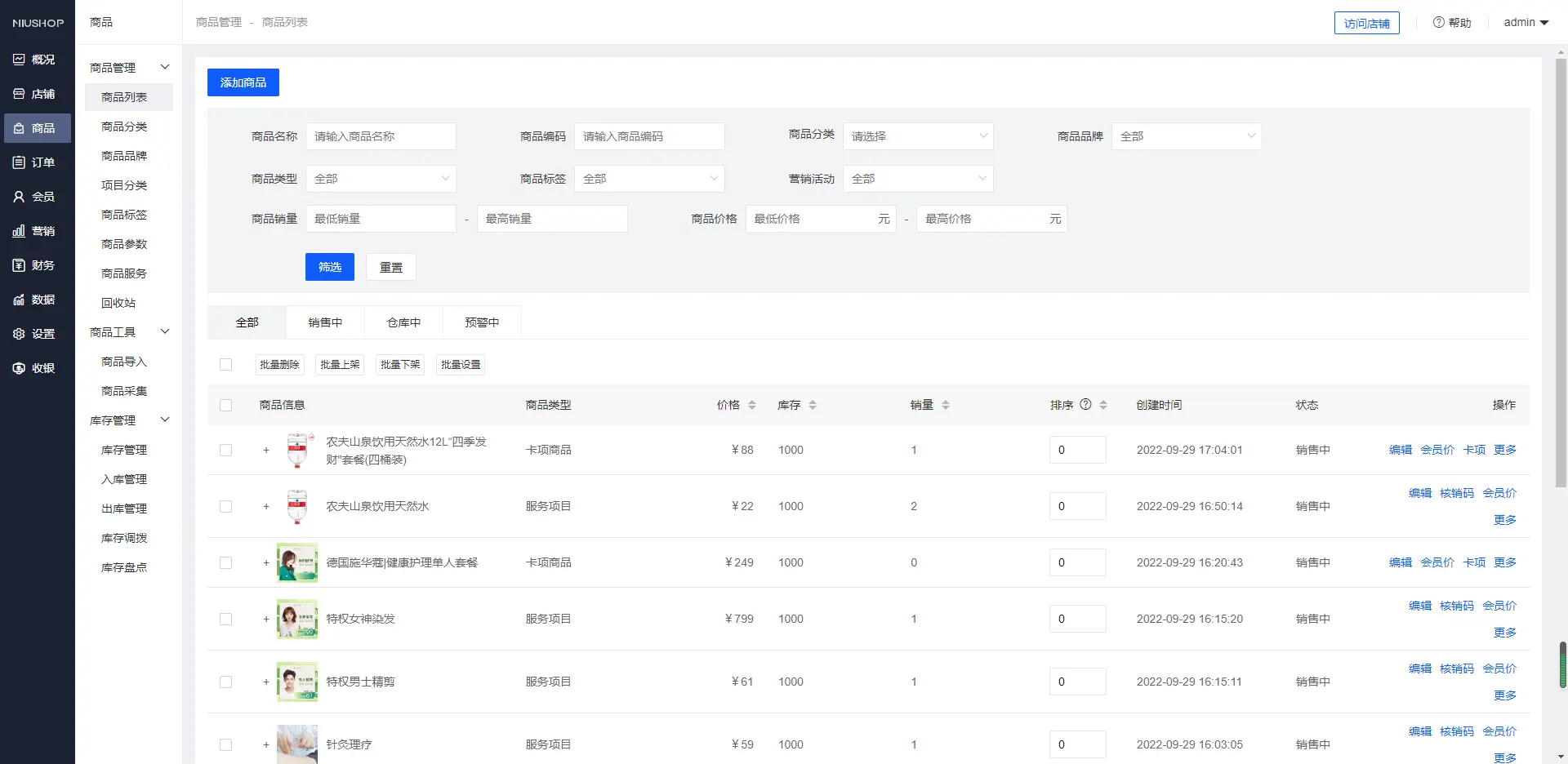Switch to the 销售中 tab

325,322
